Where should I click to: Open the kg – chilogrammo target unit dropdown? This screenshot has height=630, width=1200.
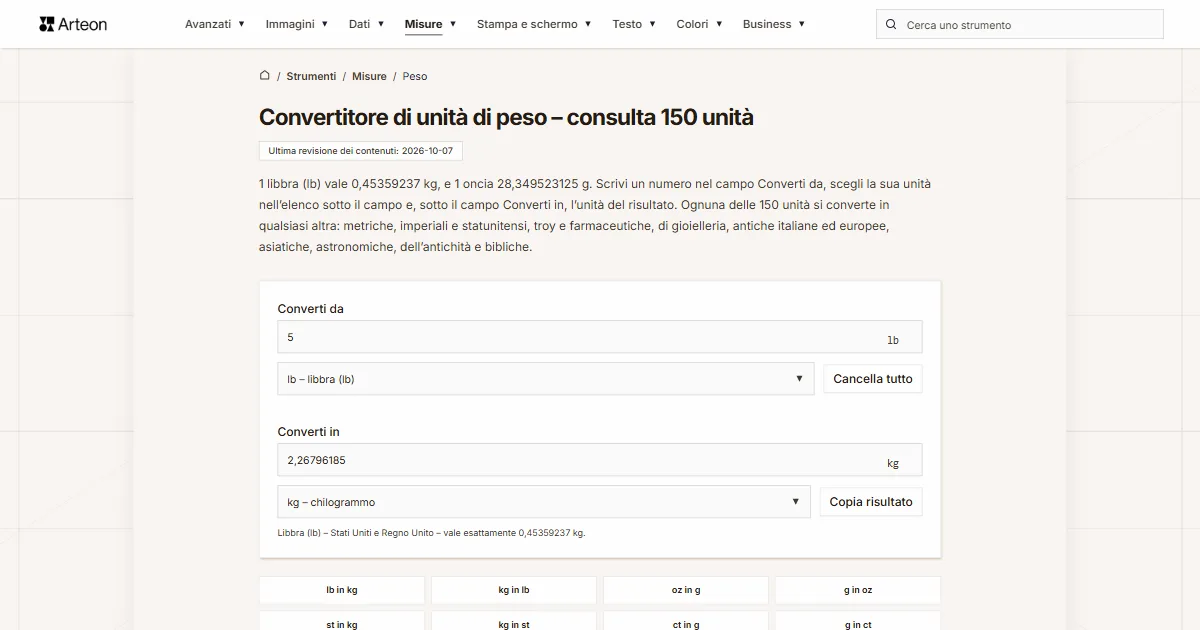544,502
